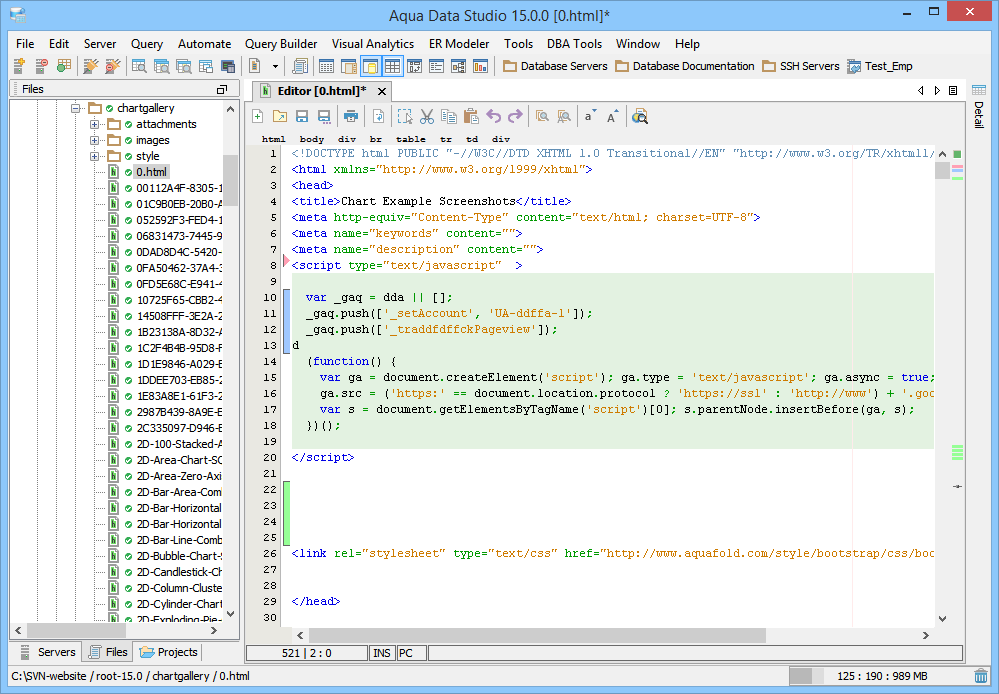Screen dimensions: 999x694
Task: Click the Cut scissors icon
Action: (x=427, y=116)
